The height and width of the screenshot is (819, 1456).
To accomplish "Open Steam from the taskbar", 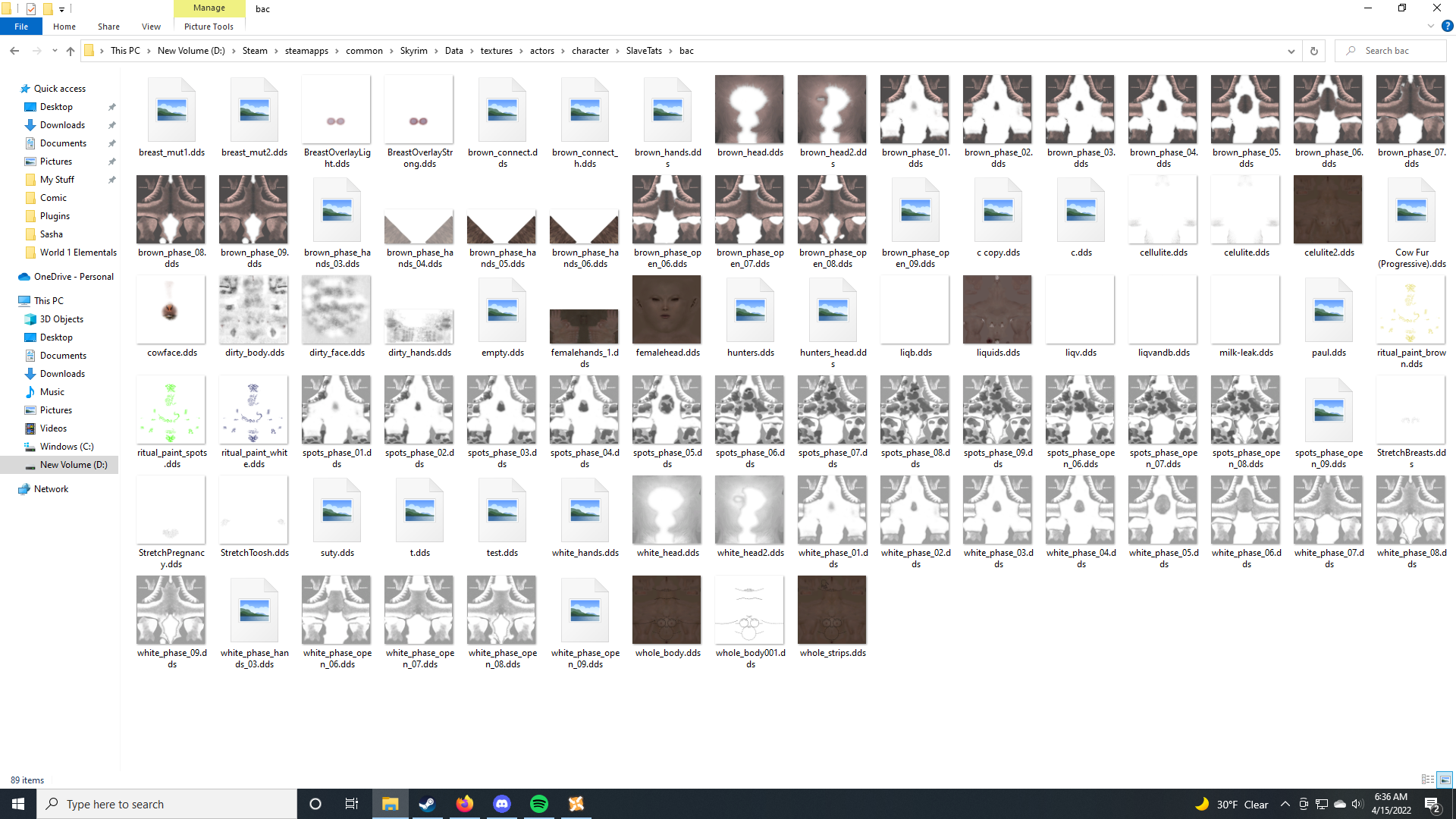I will (427, 804).
